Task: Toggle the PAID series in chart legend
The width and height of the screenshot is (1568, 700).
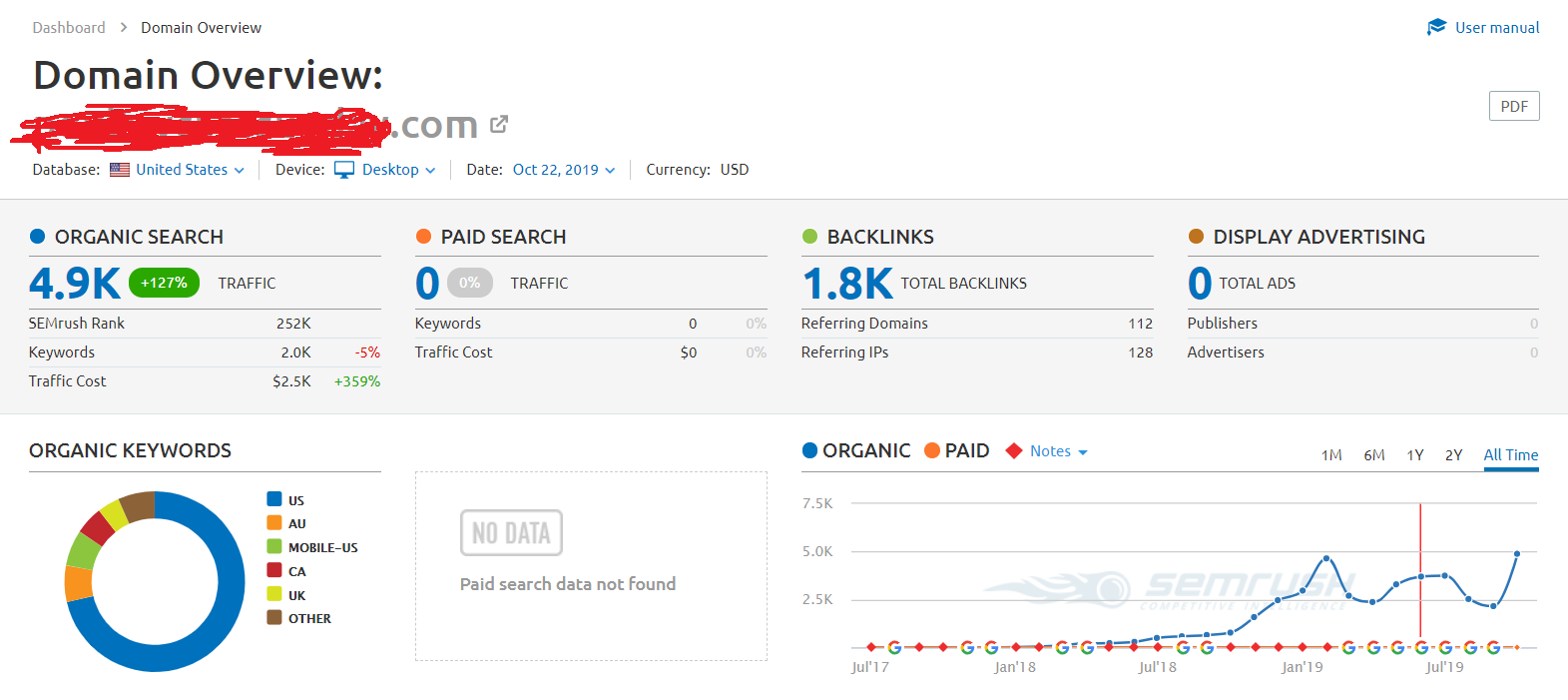Action: [957, 451]
